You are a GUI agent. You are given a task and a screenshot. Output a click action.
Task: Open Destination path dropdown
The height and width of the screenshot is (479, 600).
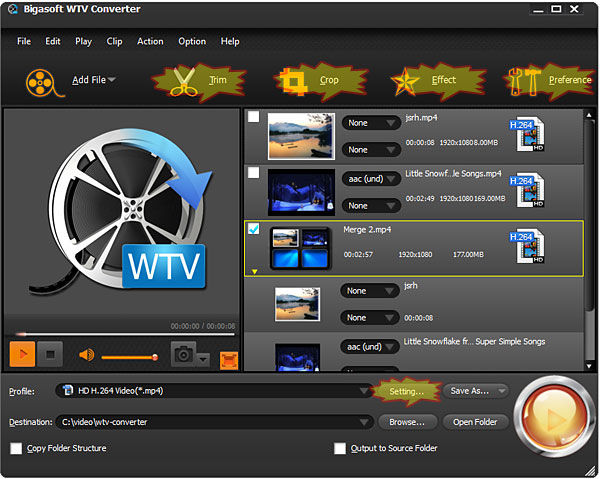(x=214, y=422)
